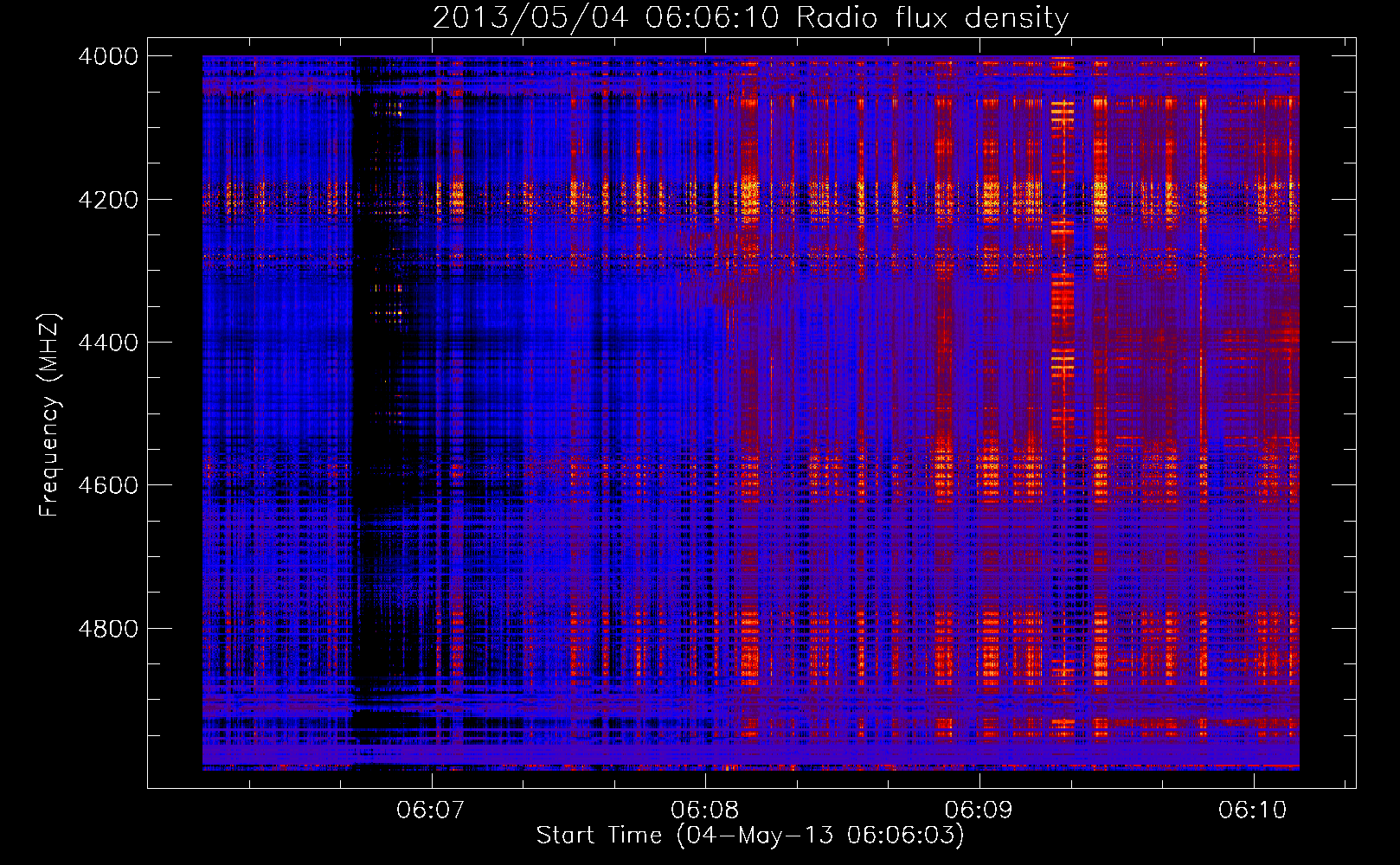Click the plot title "2013/05/04 06:06:10 Radio flux density"
Screen dimensions: 1400x865
(x=750, y=18)
